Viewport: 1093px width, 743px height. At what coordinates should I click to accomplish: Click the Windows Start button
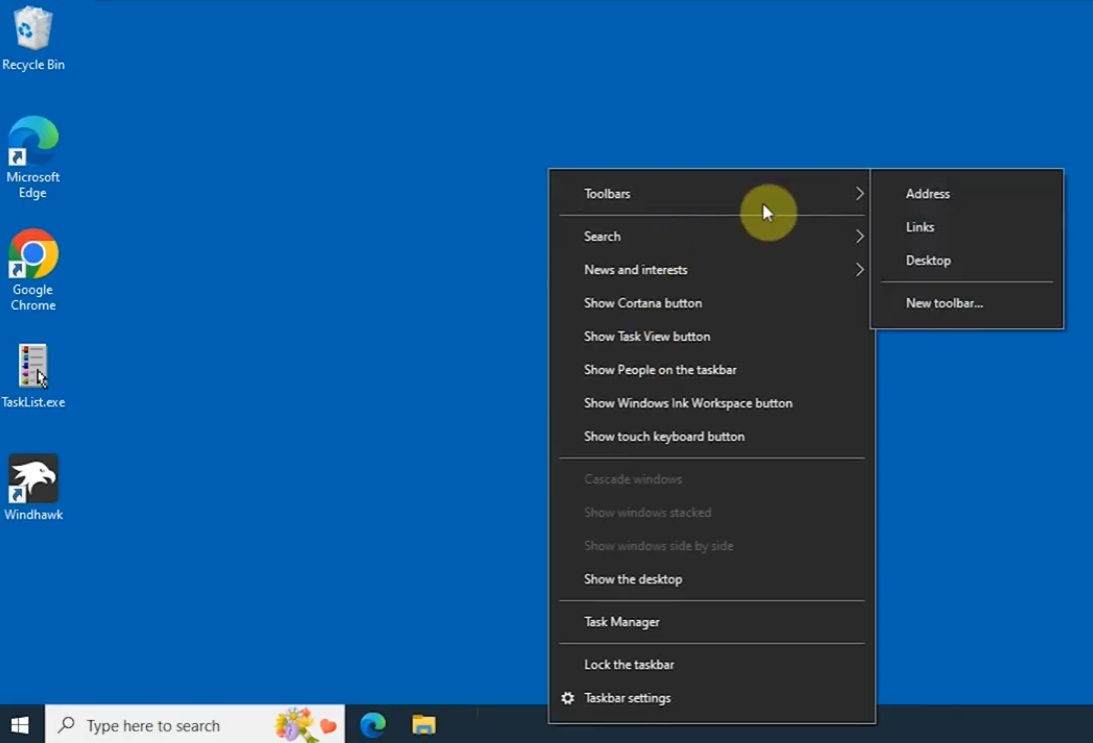point(20,725)
